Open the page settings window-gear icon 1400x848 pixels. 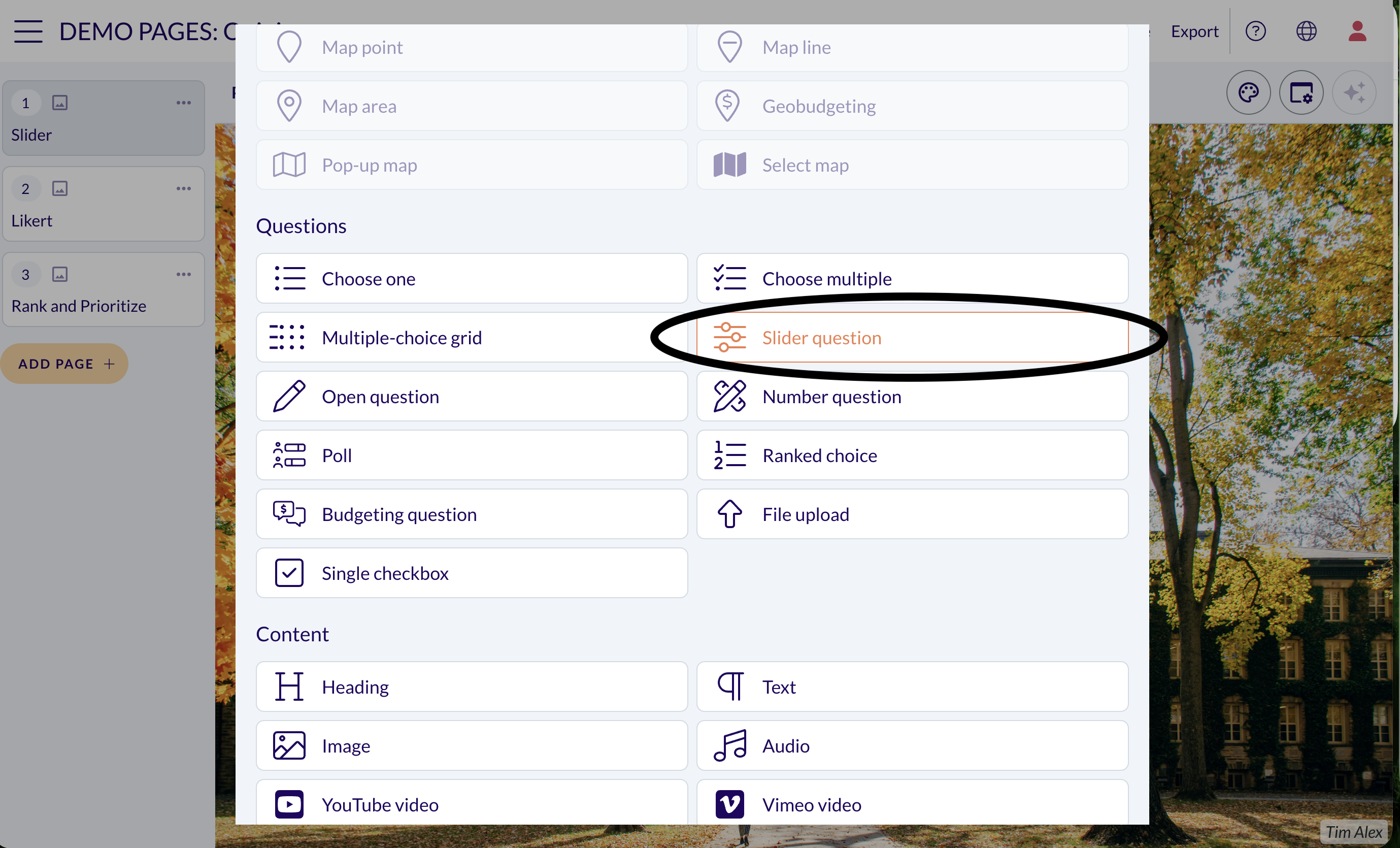1301,92
